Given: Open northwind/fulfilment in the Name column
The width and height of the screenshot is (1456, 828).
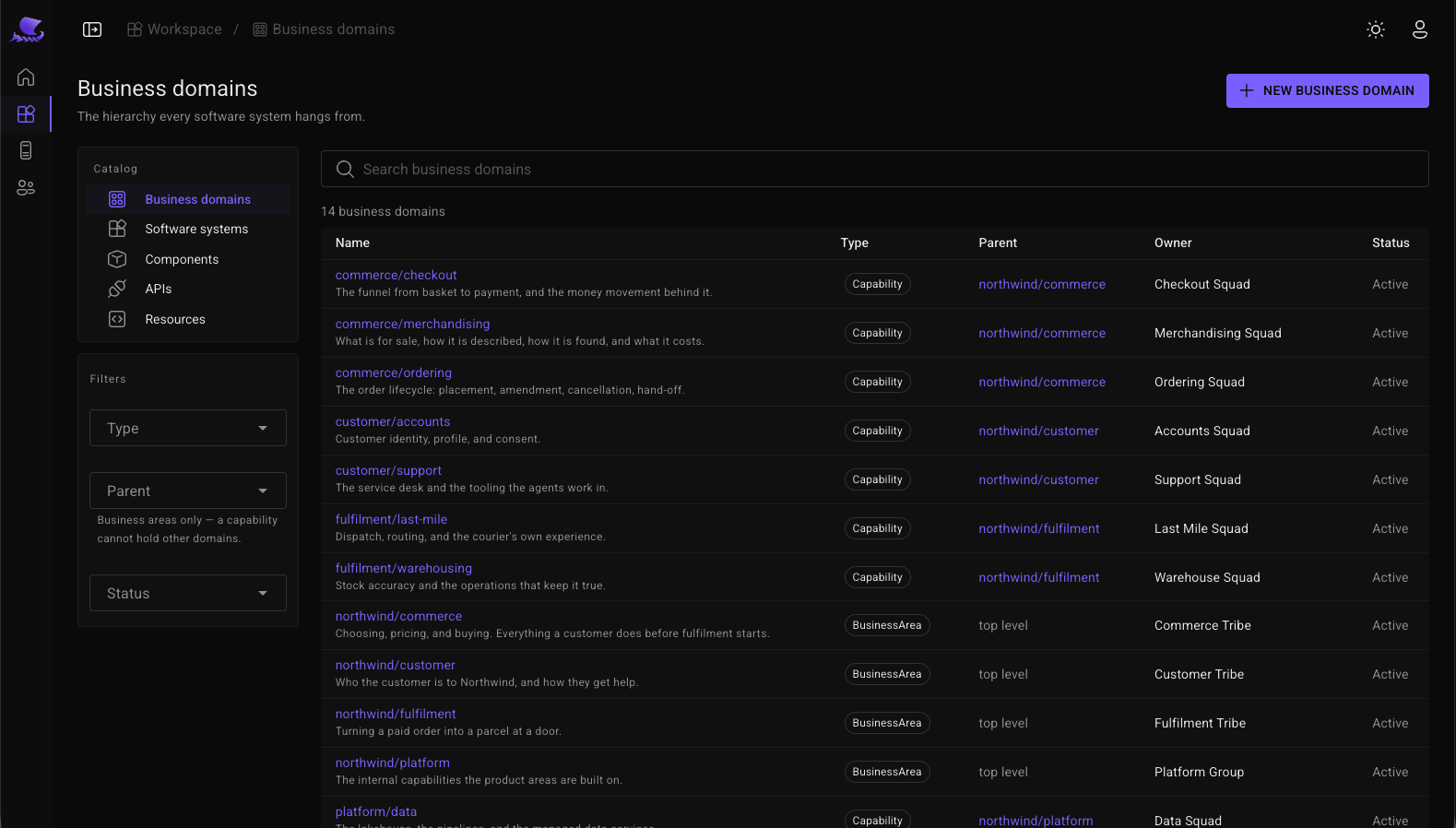Looking at the screenshot, I should pos(396,714).
